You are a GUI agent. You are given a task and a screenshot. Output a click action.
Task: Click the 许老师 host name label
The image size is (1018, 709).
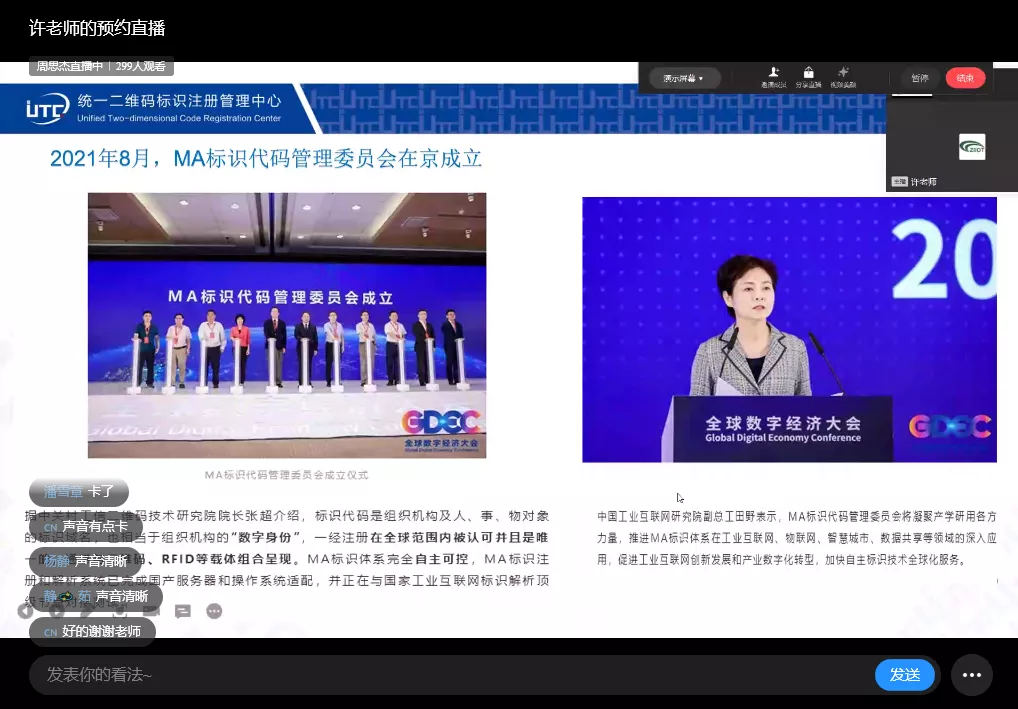click(923, 182)
